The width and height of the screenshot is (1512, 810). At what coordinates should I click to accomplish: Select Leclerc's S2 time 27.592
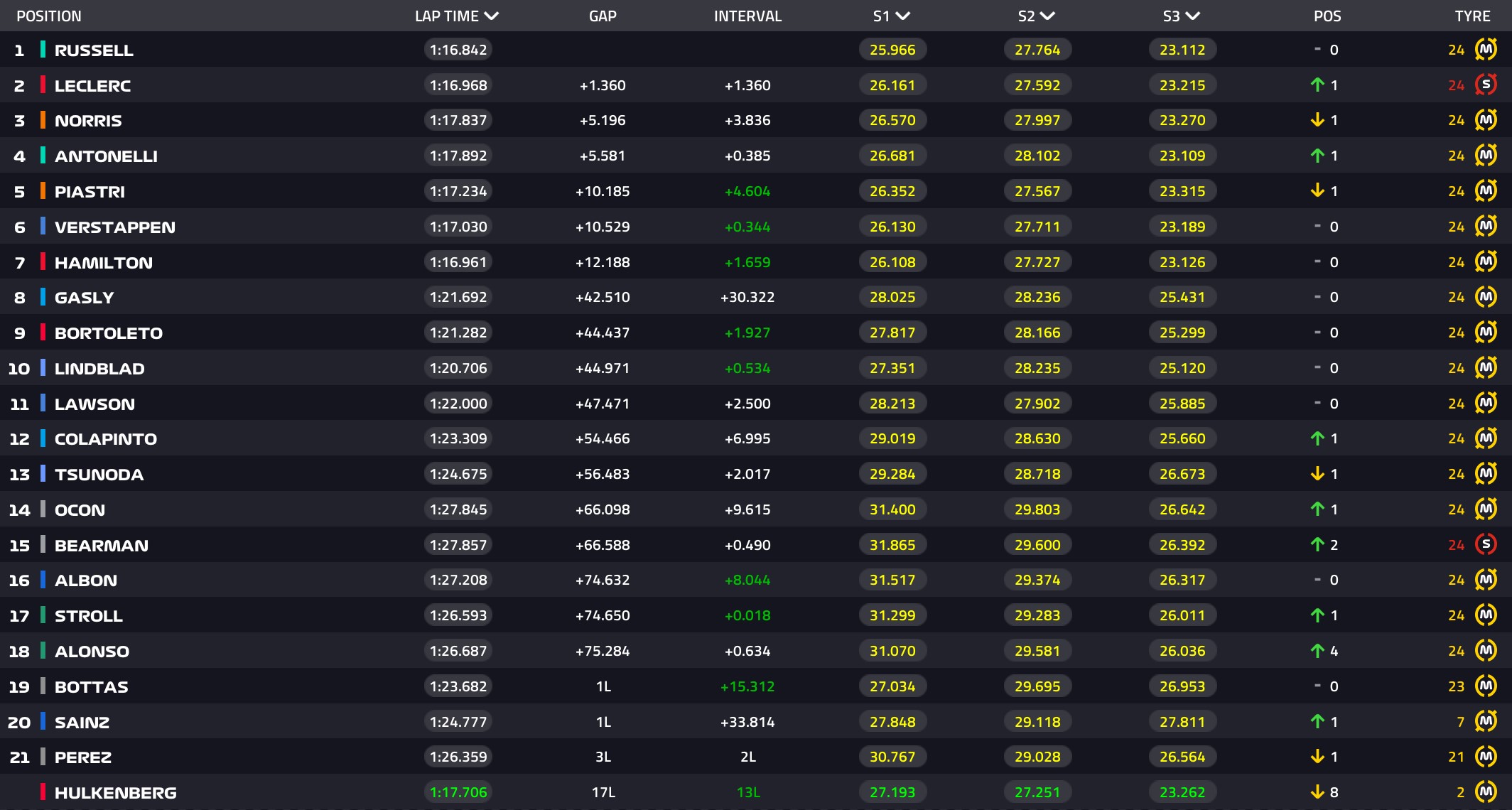(1037, 85)
